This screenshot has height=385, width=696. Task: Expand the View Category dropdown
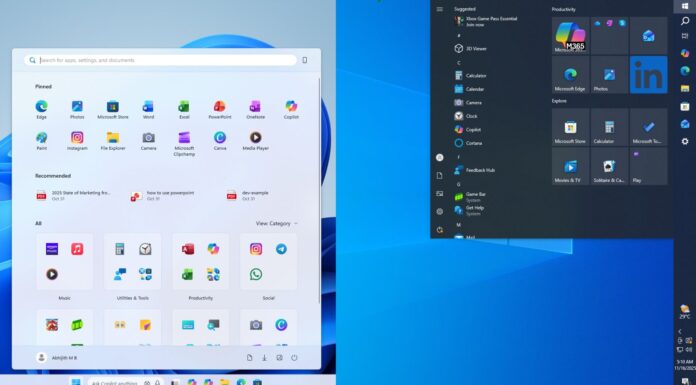pyautogui.click(x=277, y=223)
